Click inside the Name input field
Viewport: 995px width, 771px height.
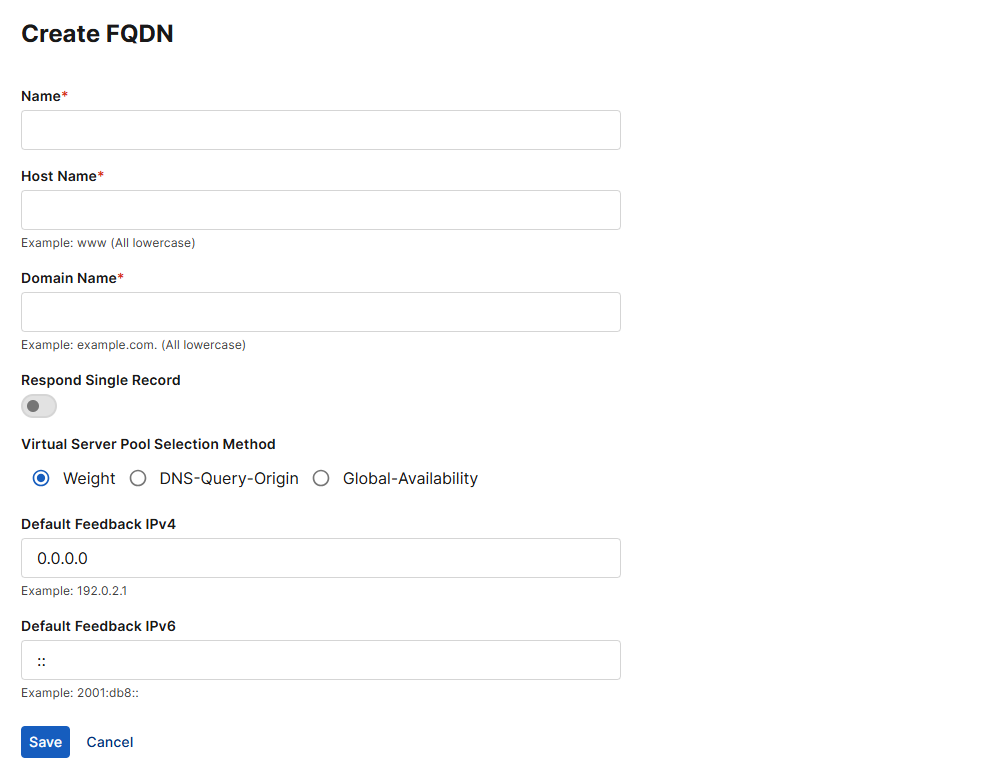click(320, 130)
